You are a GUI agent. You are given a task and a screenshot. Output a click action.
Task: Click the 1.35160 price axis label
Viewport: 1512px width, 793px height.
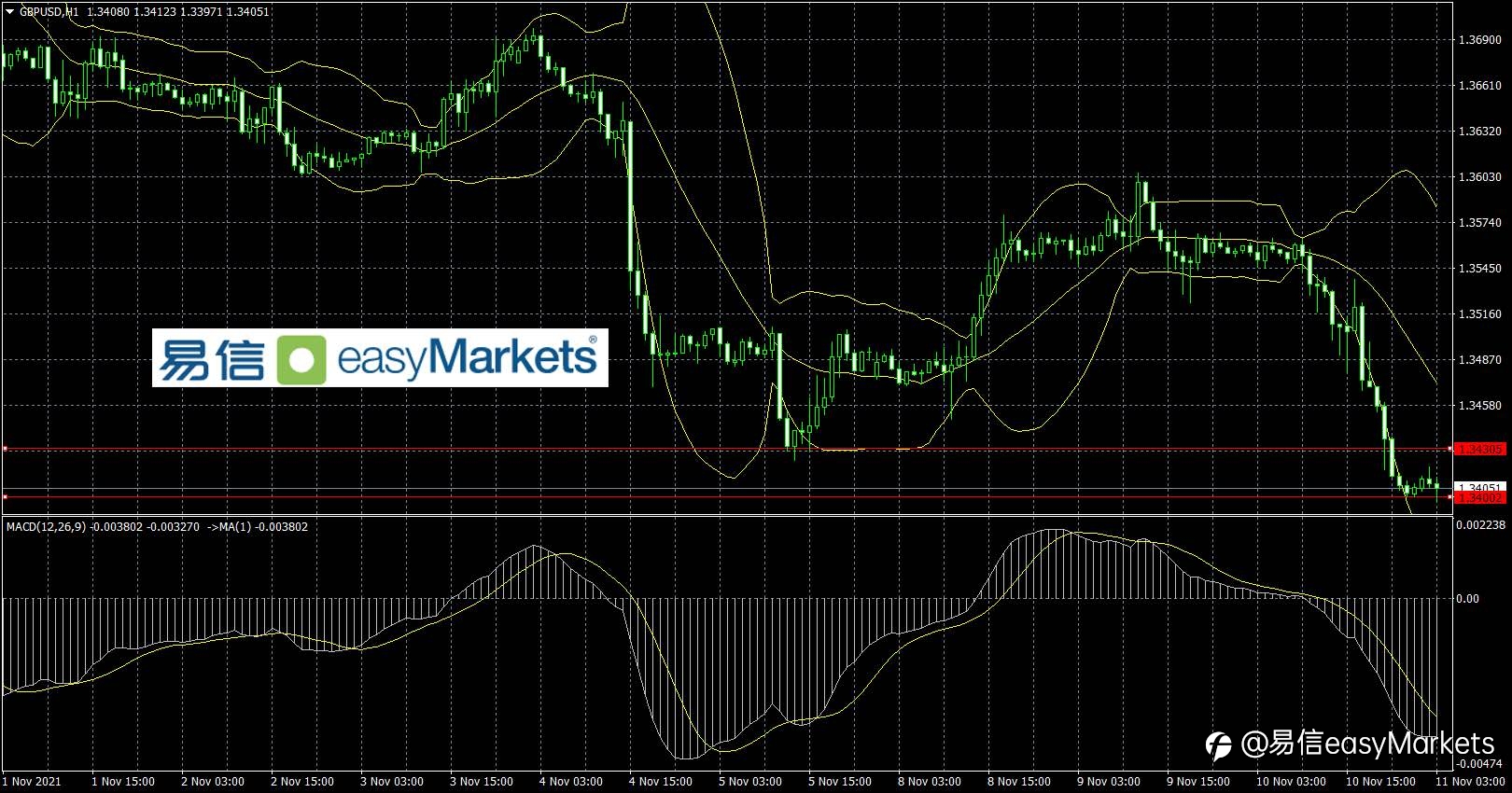(1479, 314)
